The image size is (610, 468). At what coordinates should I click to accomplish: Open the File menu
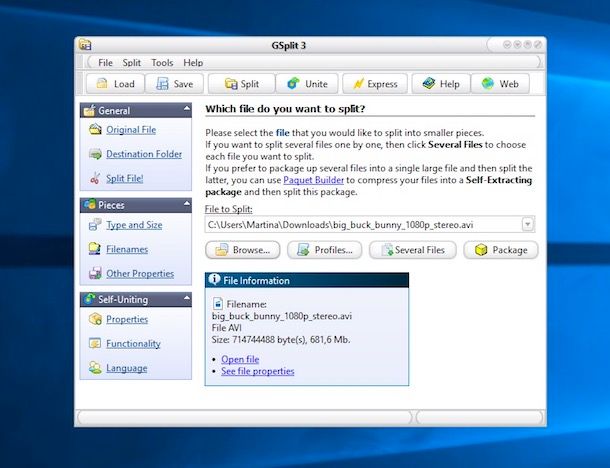[x=105, y=63]
